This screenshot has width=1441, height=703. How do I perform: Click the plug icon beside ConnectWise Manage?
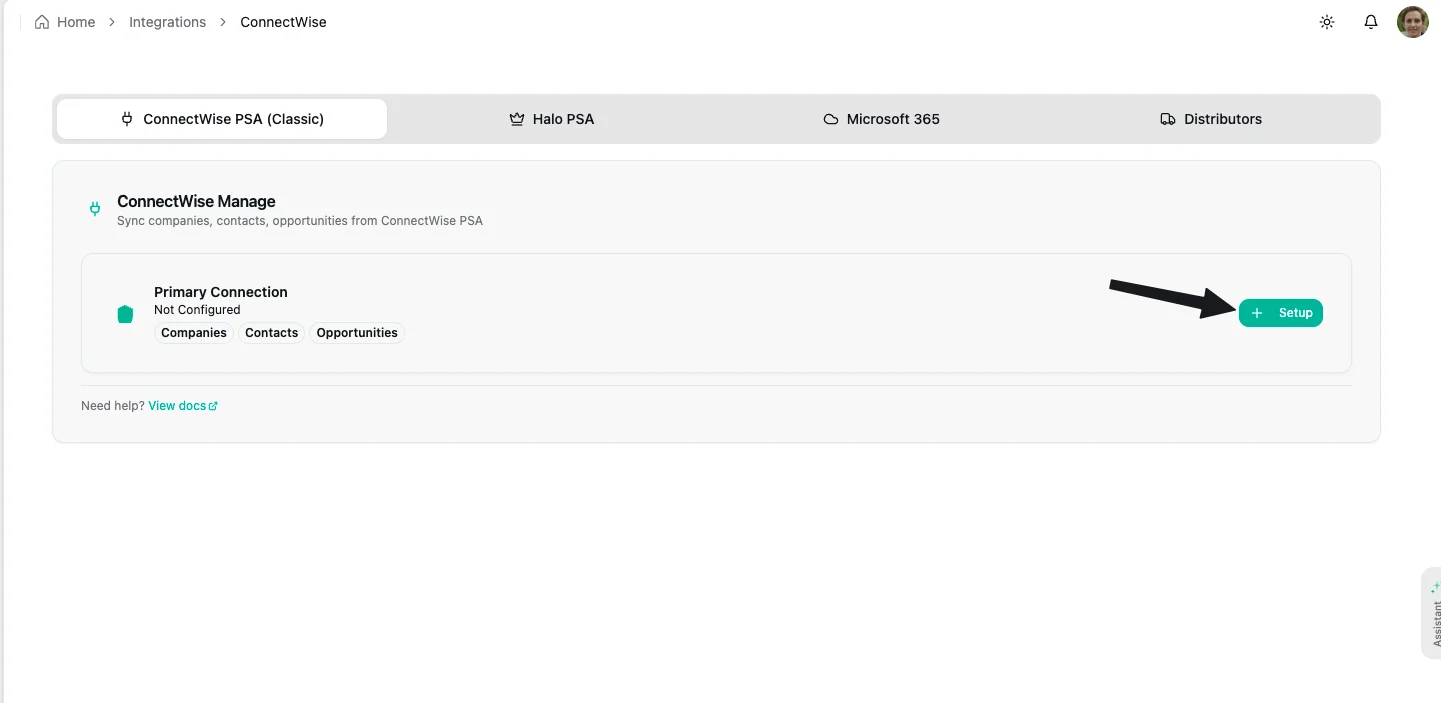pos(95,209)
